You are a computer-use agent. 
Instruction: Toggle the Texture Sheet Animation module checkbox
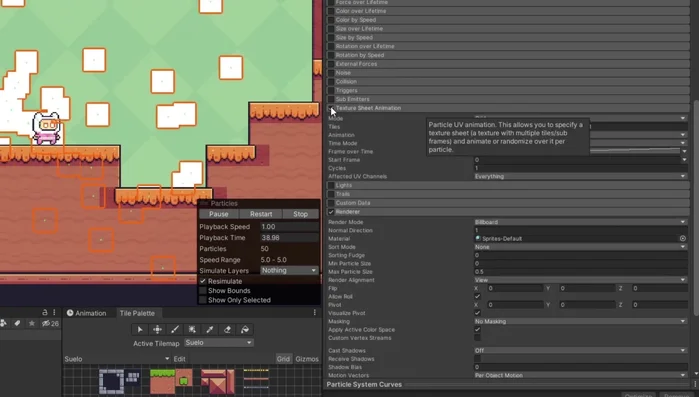331,108
